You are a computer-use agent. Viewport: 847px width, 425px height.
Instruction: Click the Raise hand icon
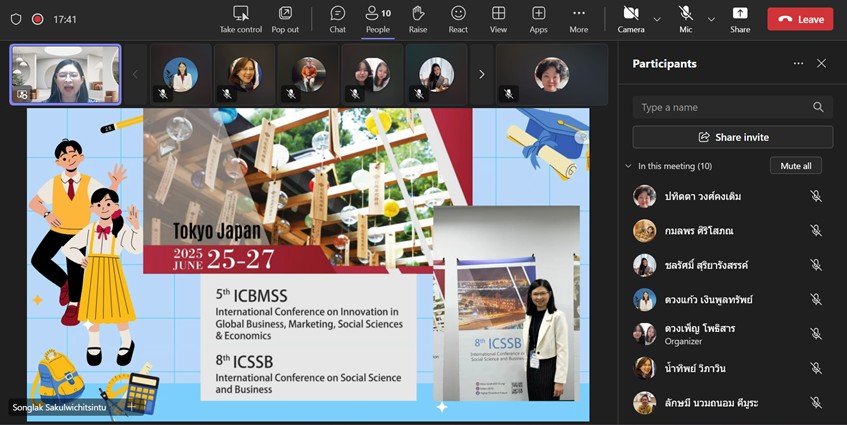click(418, 18)
